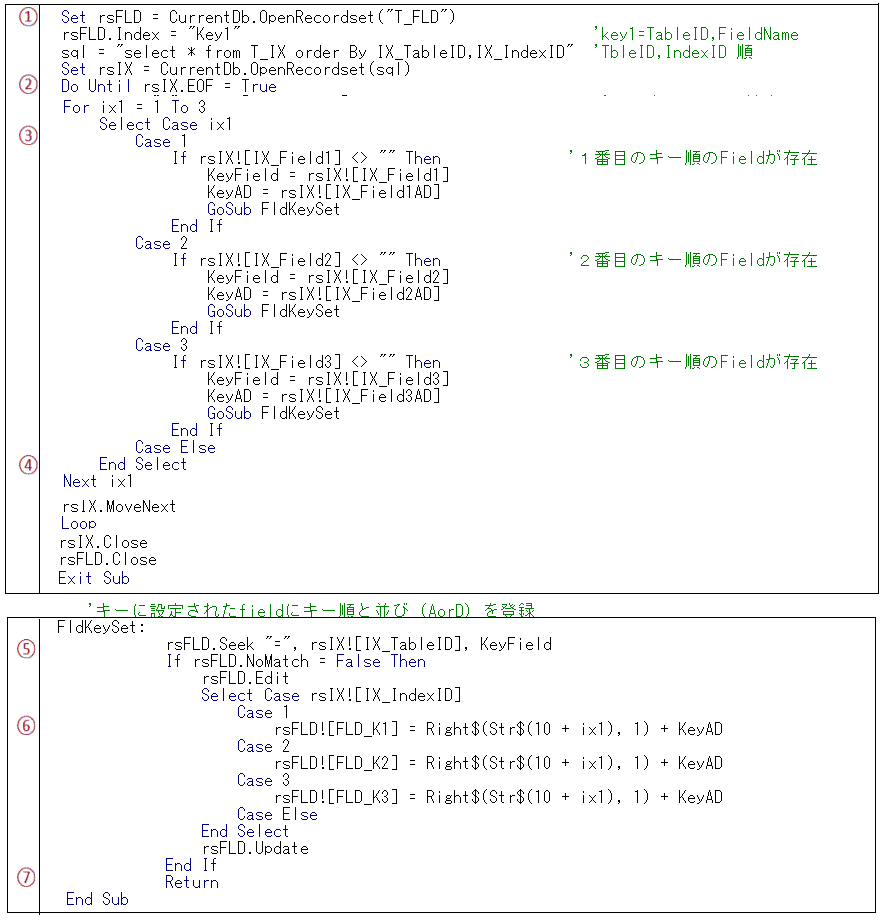Select the circled number 5 marker
The width and height of the screenshot is (882, 920).
click(x=27, y=648)
